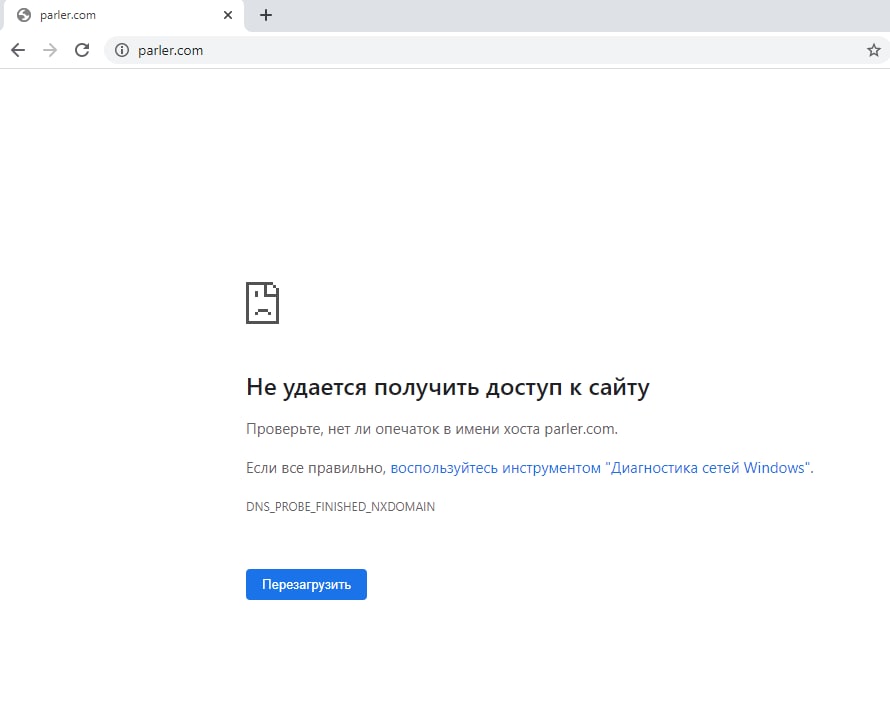The height and width of the screenshot is (717, 890).
Task: Click heading Не удается получить доступ к сайту
Action: point(447,388)
